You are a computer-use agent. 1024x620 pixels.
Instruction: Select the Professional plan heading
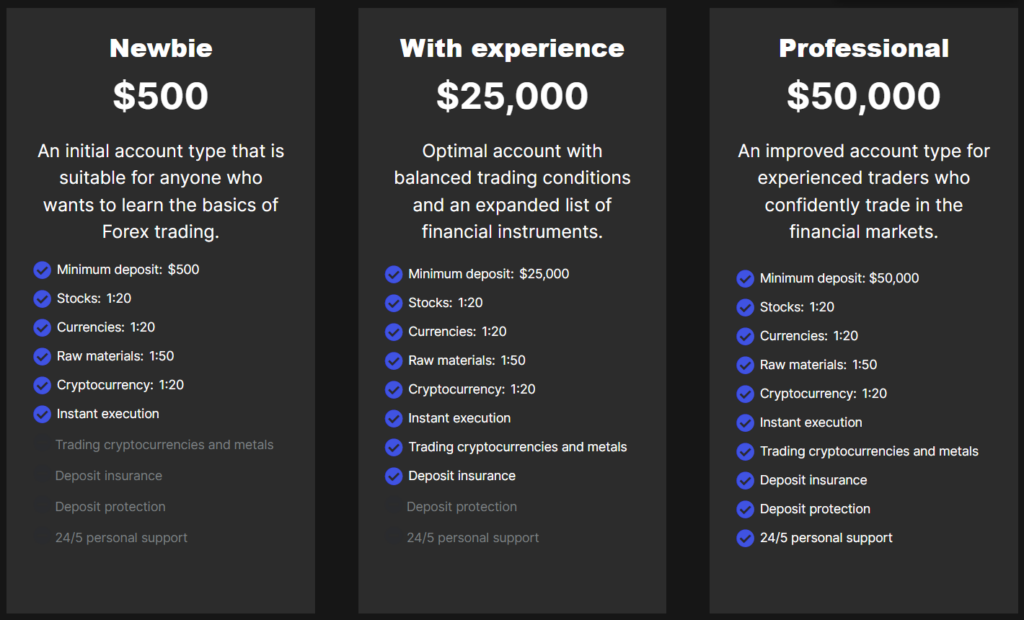[x=864, y=48]
